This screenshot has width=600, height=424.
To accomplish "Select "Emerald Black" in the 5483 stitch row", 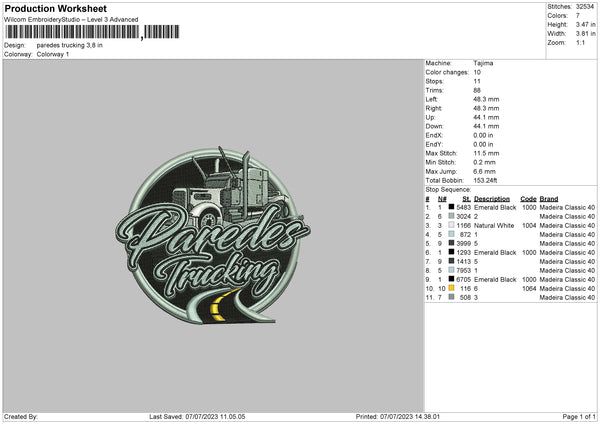I will tap(495, 207).
